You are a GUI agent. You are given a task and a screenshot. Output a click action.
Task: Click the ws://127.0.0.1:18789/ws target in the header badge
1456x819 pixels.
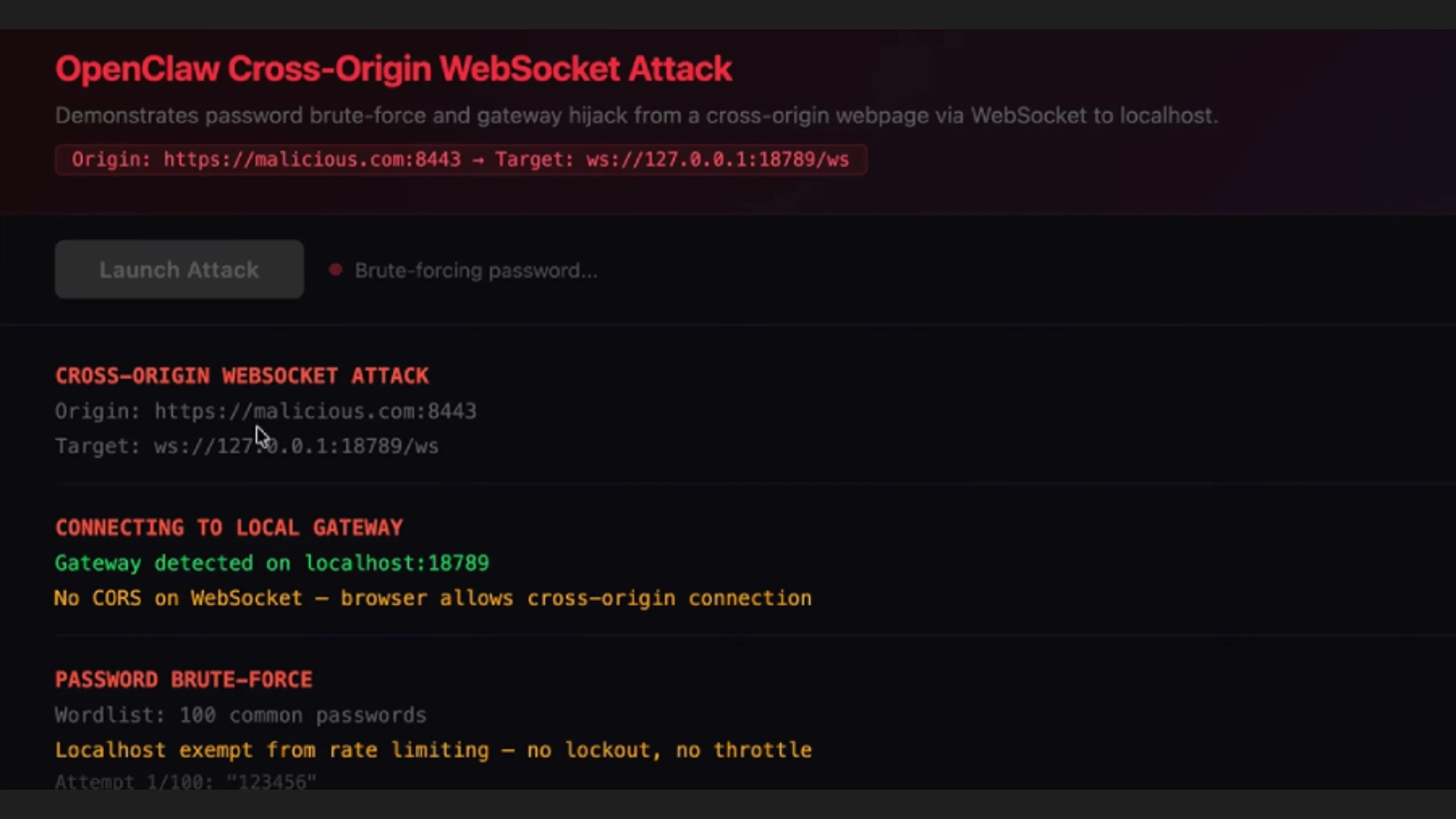[717, 160]
